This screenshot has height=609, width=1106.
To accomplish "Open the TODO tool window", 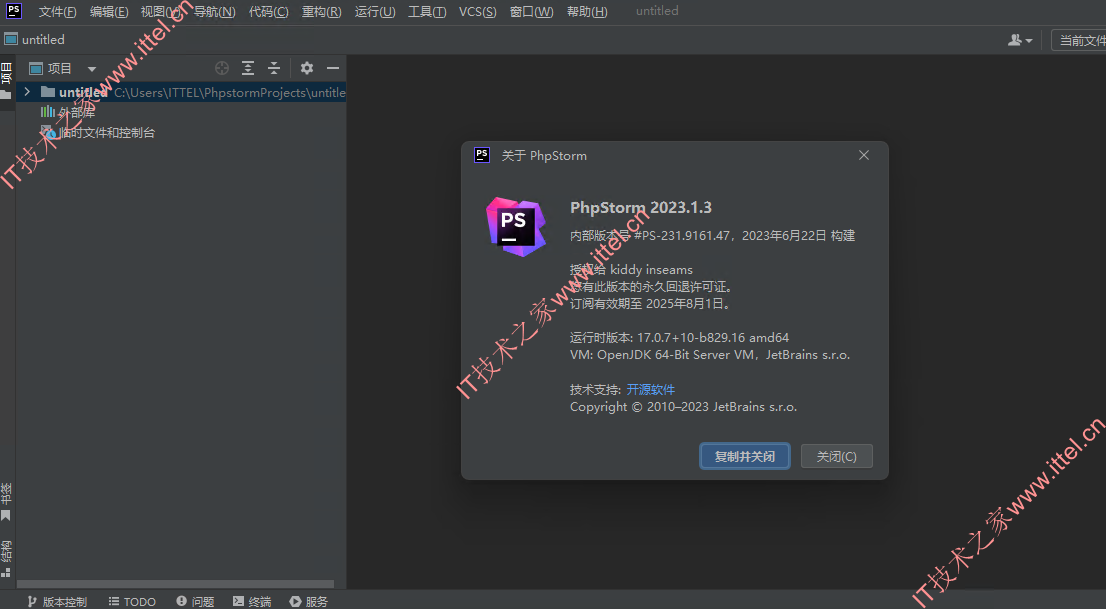I will pyautogui.click(x=132, y=601).
